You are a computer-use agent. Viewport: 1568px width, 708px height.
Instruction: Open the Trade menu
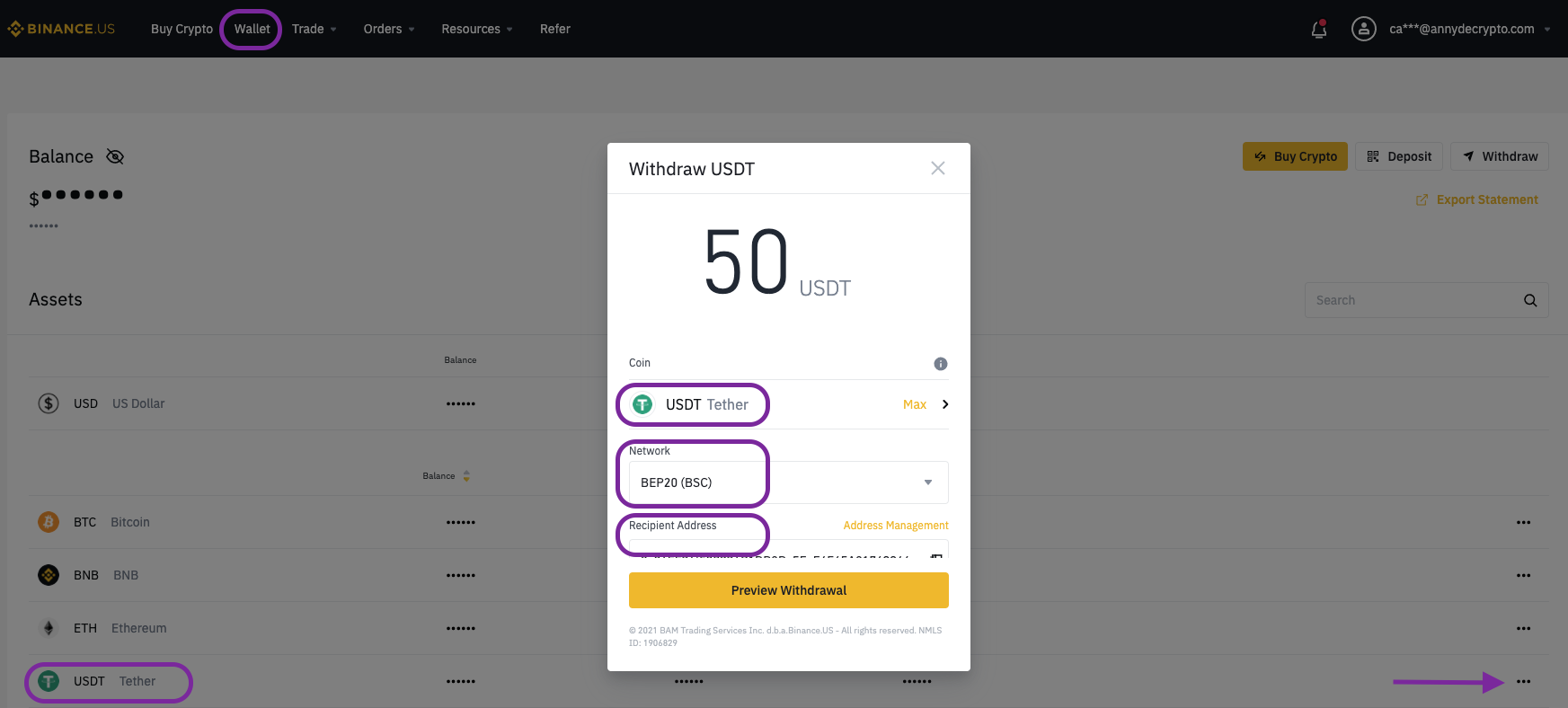[314, 29]
